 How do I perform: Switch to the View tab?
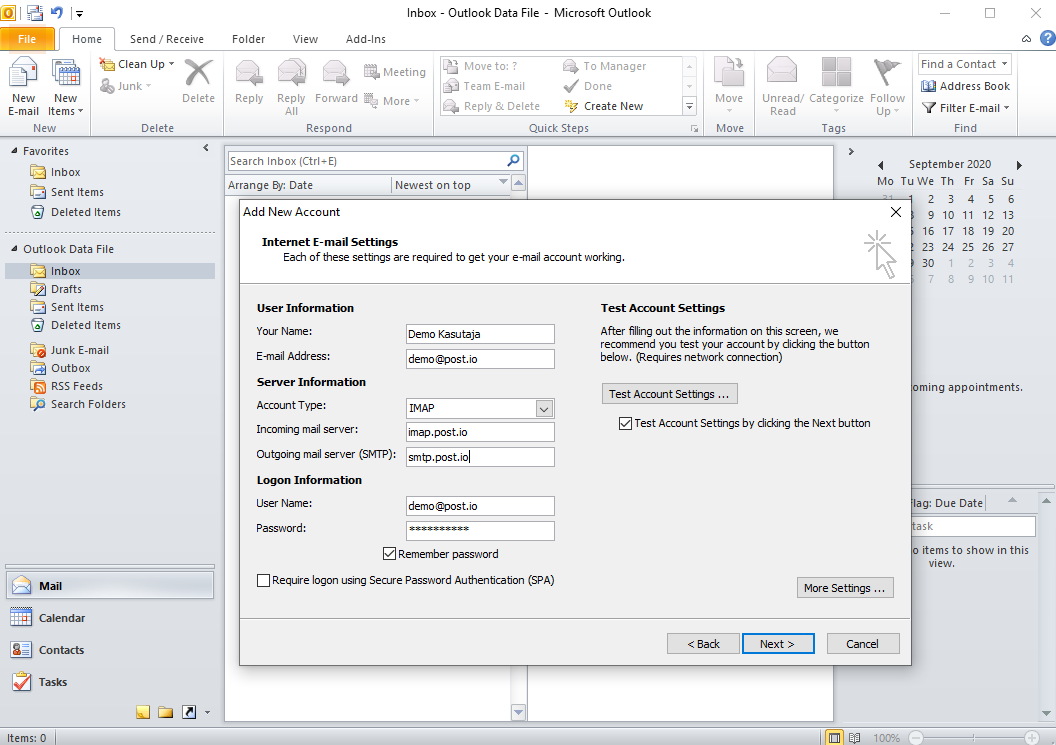click(x=305, y=39)
